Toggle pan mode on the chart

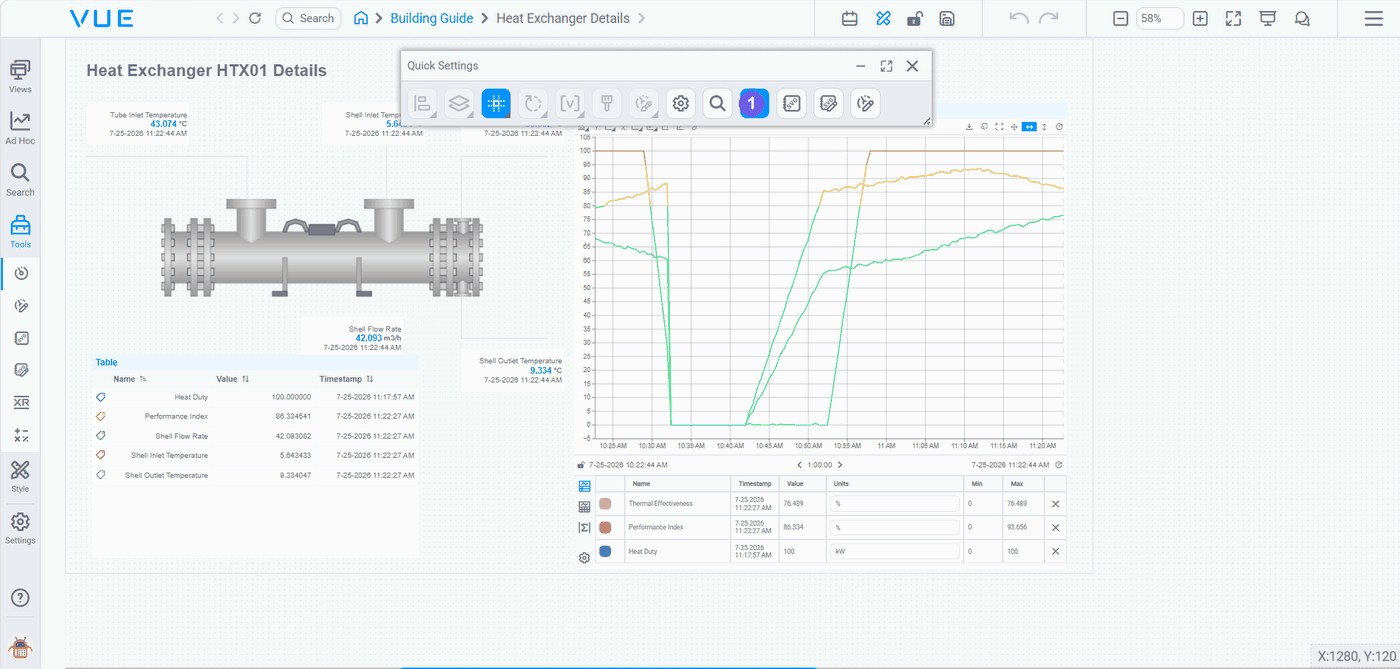click(x=1014, y=127)
